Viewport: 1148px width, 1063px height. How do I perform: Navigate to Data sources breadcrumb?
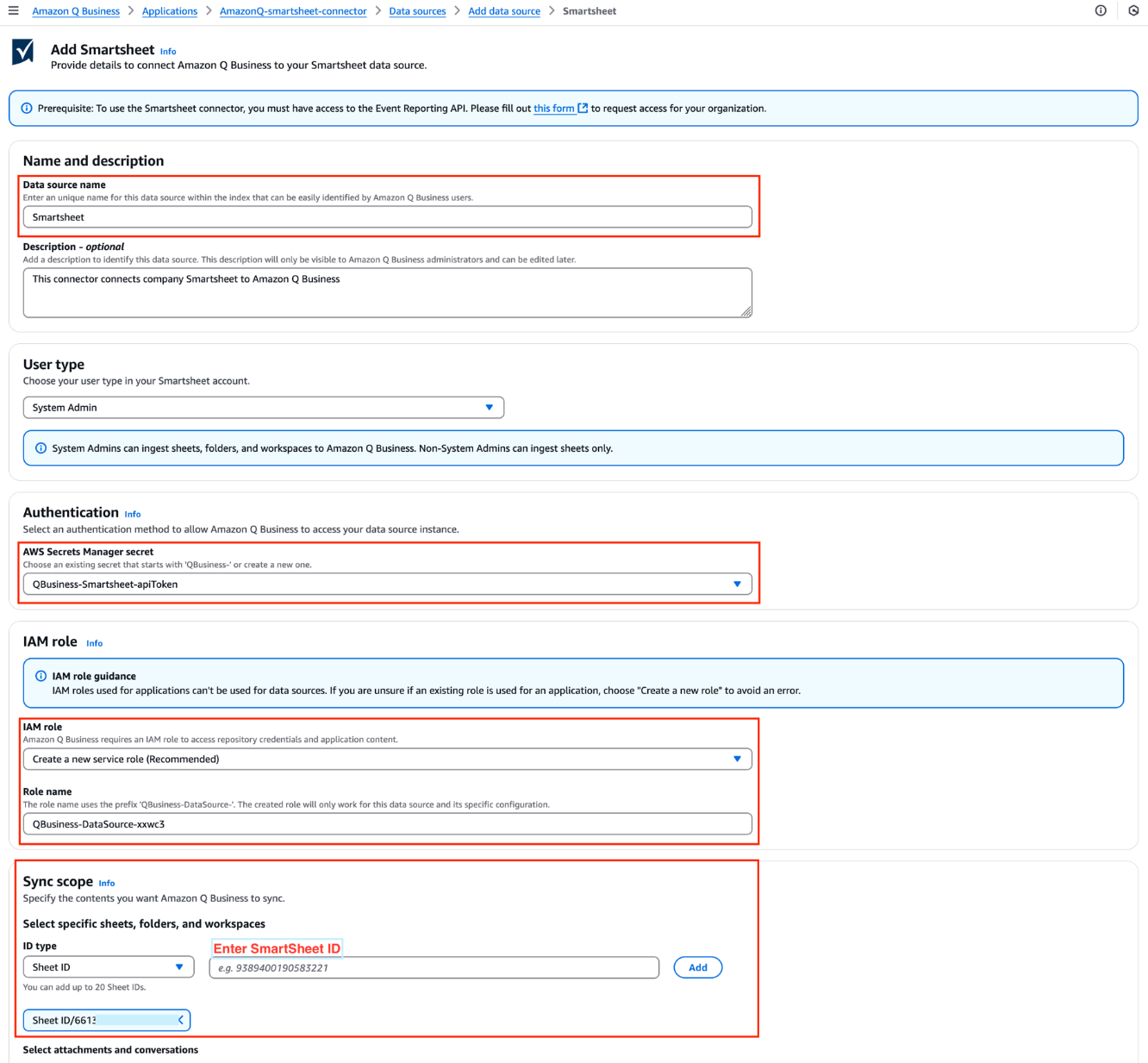pos(417,11)
